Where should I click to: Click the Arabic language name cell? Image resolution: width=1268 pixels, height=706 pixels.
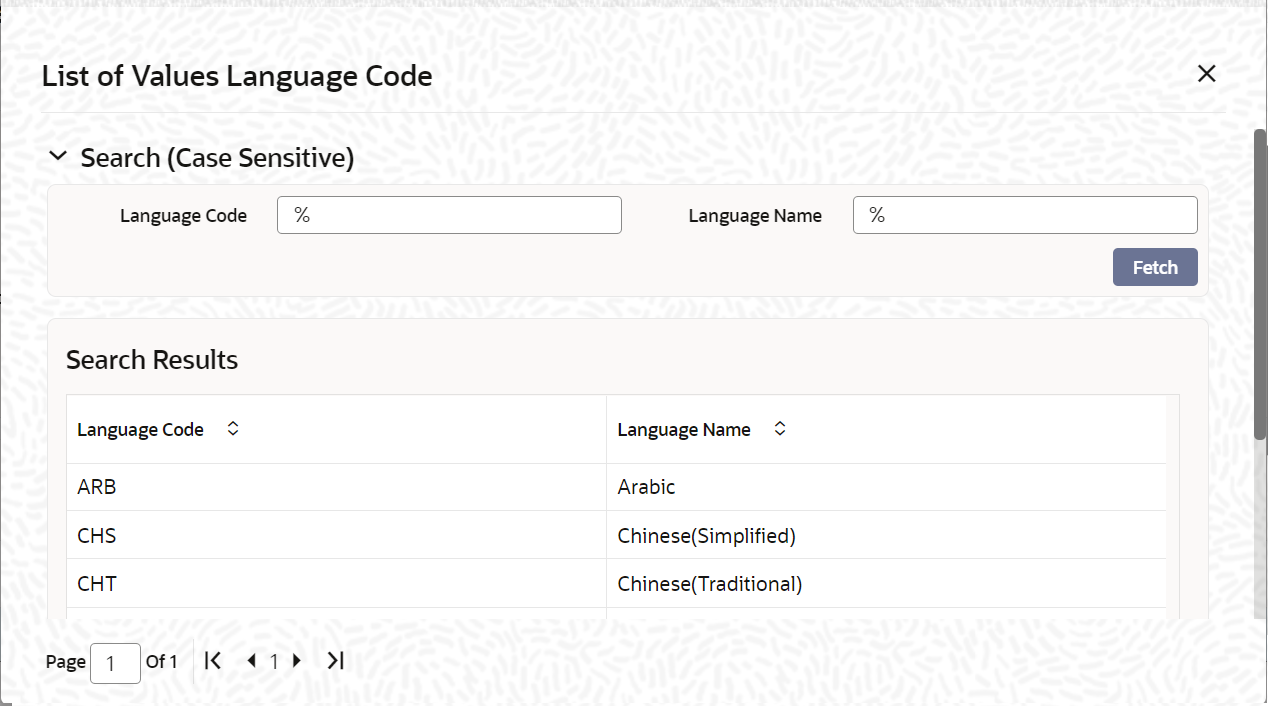(x=646, y=487)
